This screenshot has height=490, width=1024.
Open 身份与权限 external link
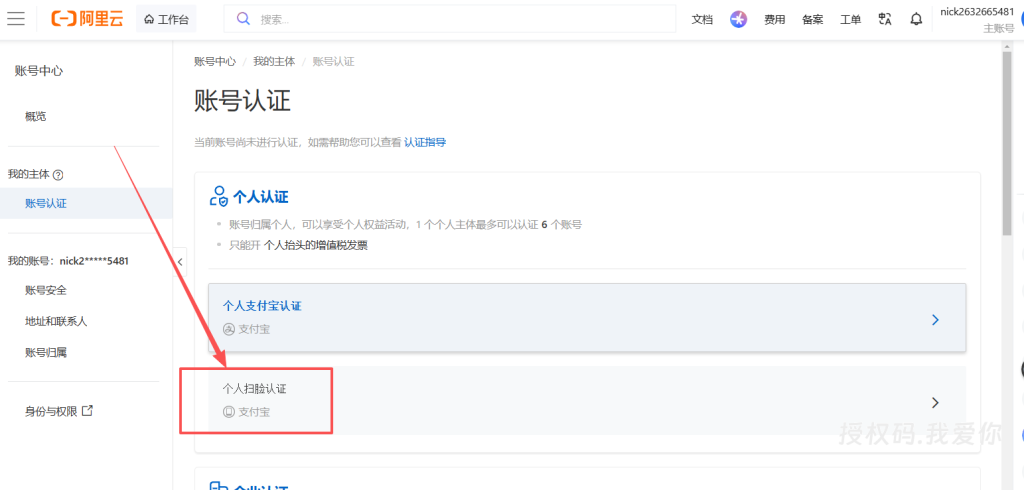pyautogui.click(x=59, y=412)
